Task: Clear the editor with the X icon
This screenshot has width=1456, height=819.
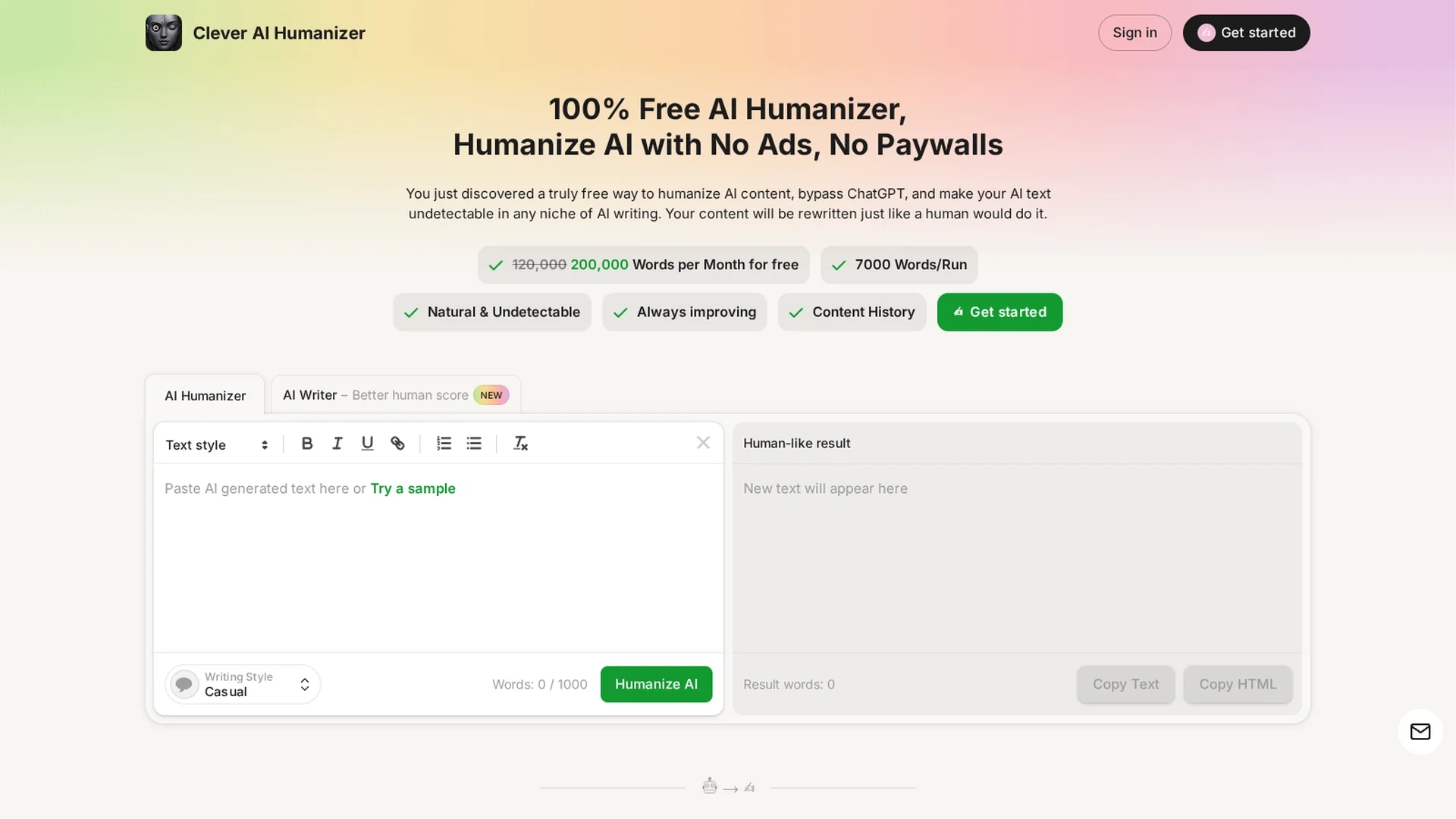Action: 703,442
